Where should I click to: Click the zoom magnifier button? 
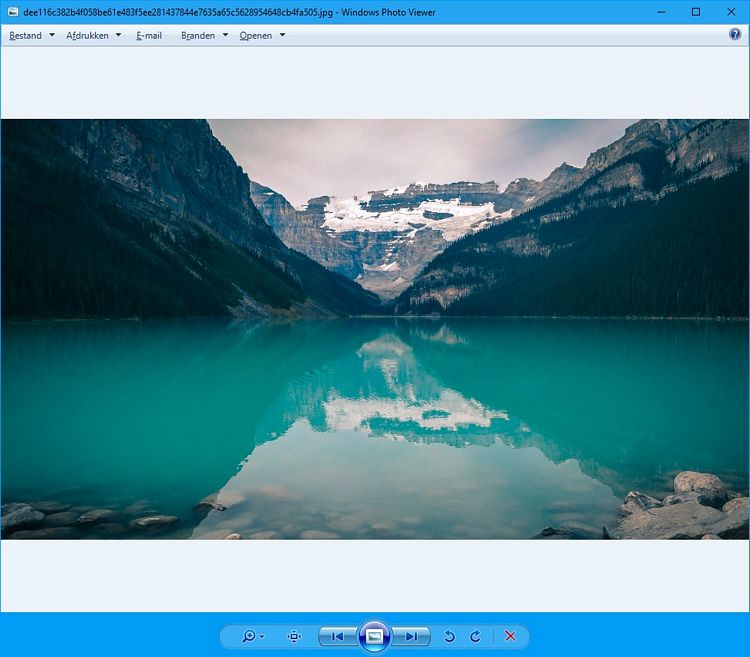(x=248, y=636)
